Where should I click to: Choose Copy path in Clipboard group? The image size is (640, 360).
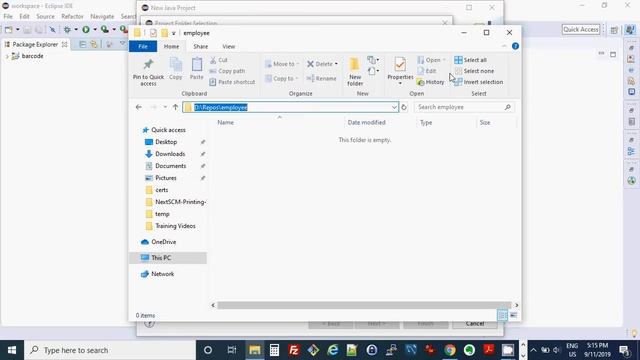tap(227, 71)
